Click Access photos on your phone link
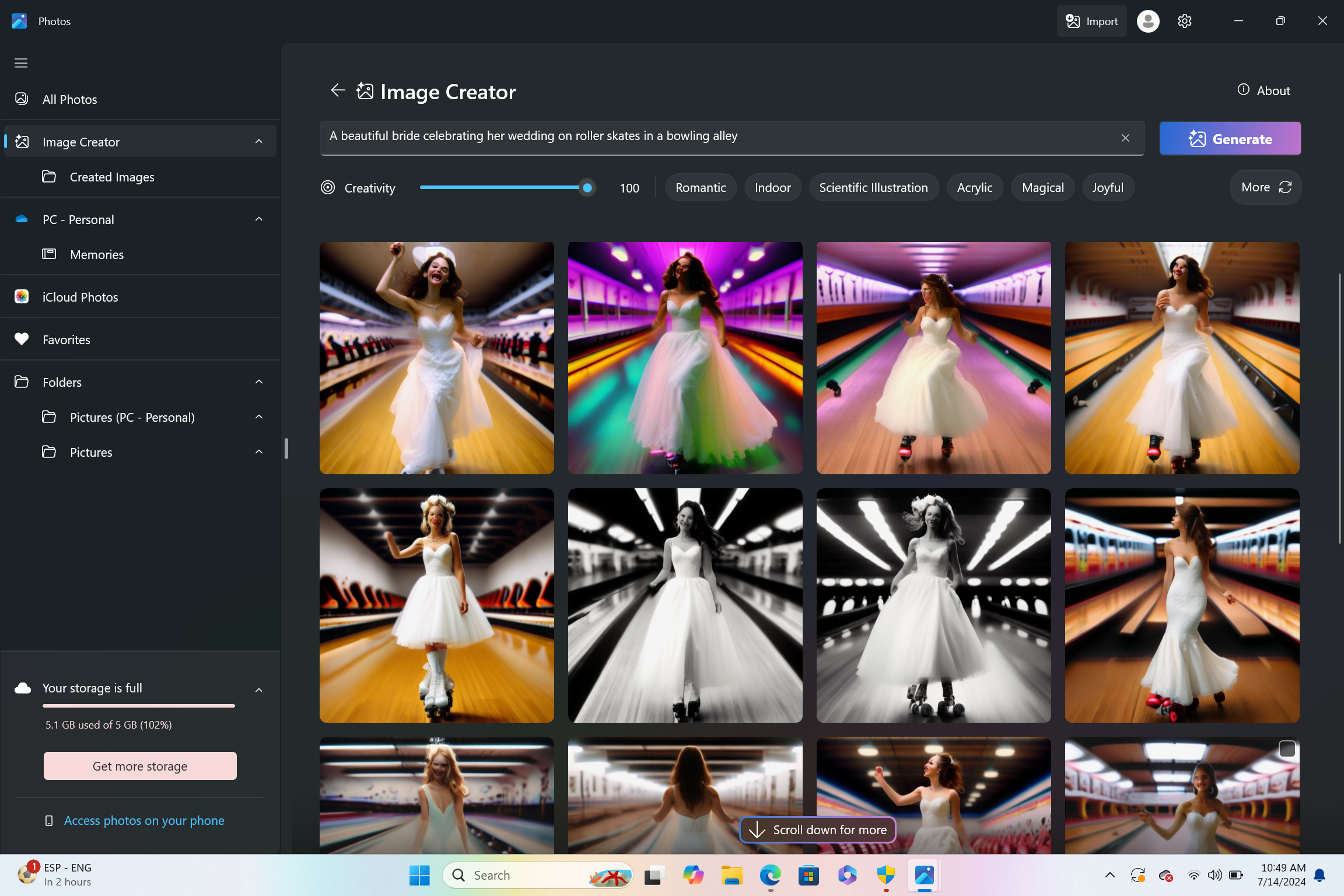This screenshot has height=896, width=1344. coord(143,820)
